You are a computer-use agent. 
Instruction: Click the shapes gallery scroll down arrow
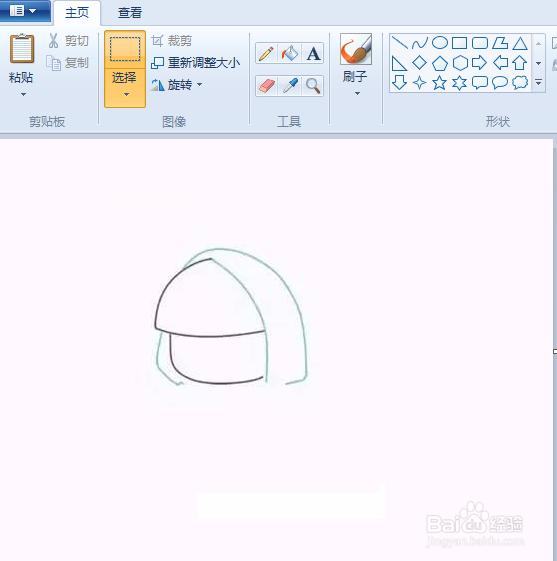[538, 63]
